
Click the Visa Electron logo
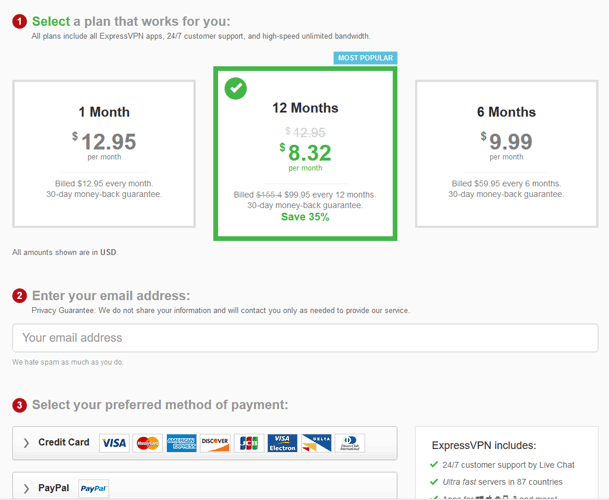tap(282, 443)
